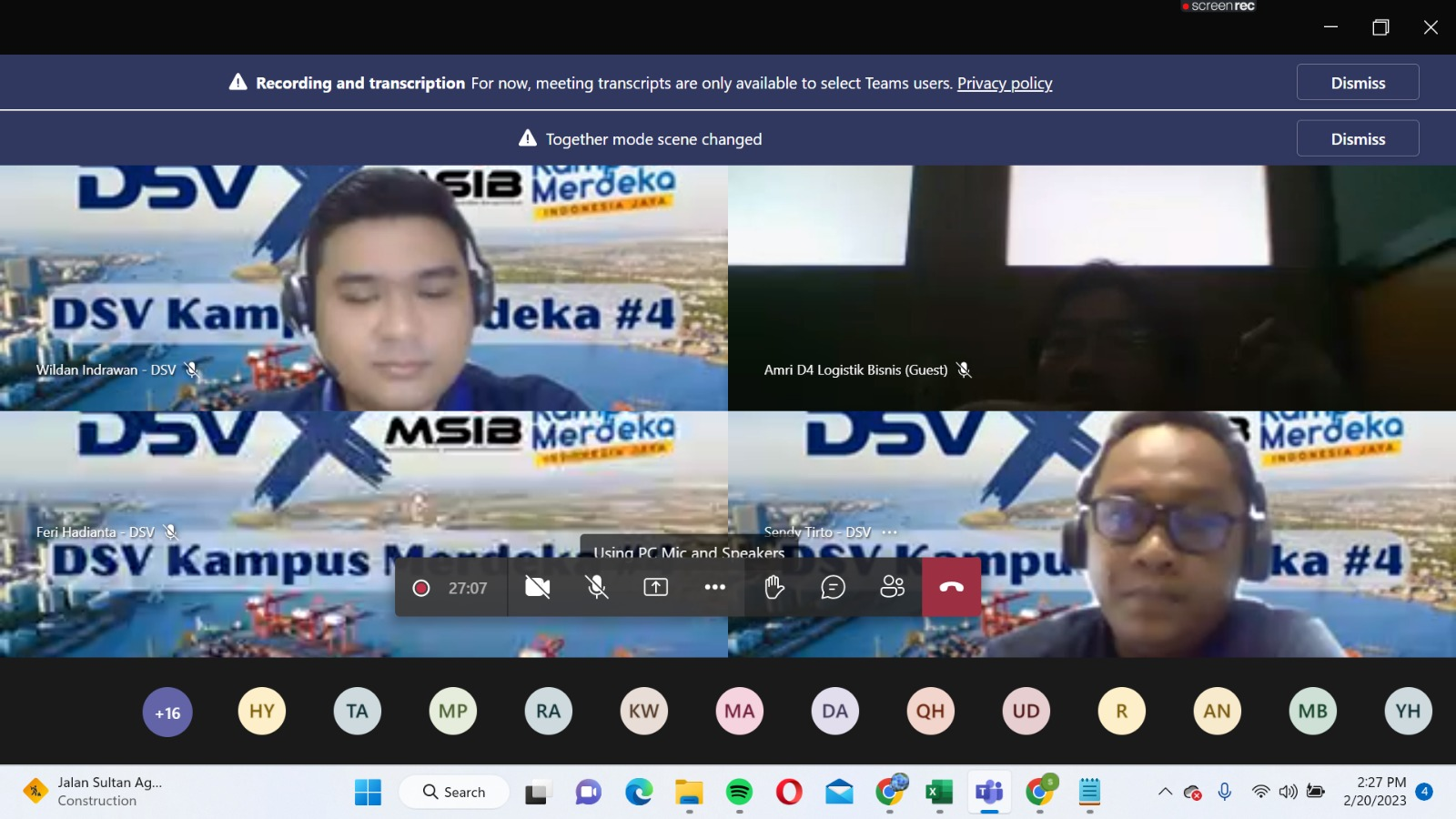Switch to Microsoft Teams on taskbar
This screenshot has height=819, width=1456.
[989, 793]
